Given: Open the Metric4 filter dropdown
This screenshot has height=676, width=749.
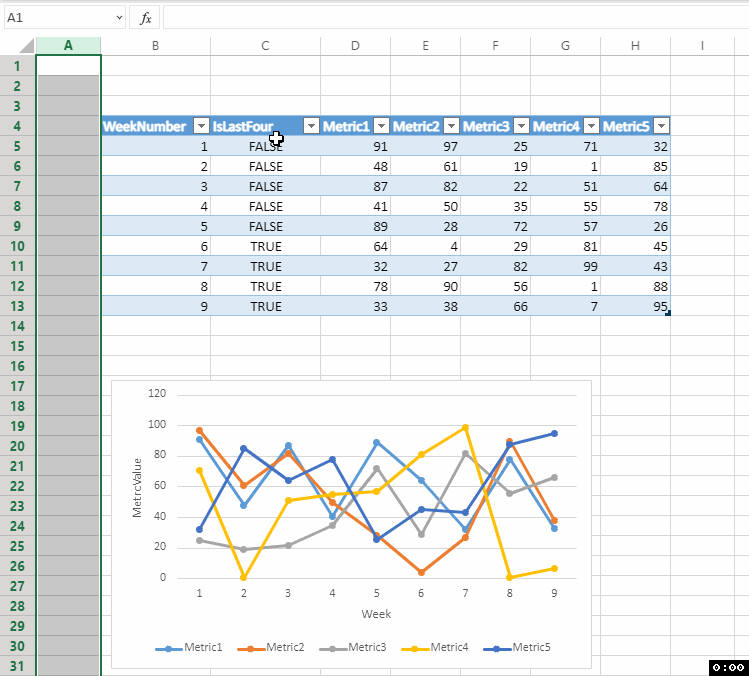Looking at the screenshot, I should pos(591,126).
